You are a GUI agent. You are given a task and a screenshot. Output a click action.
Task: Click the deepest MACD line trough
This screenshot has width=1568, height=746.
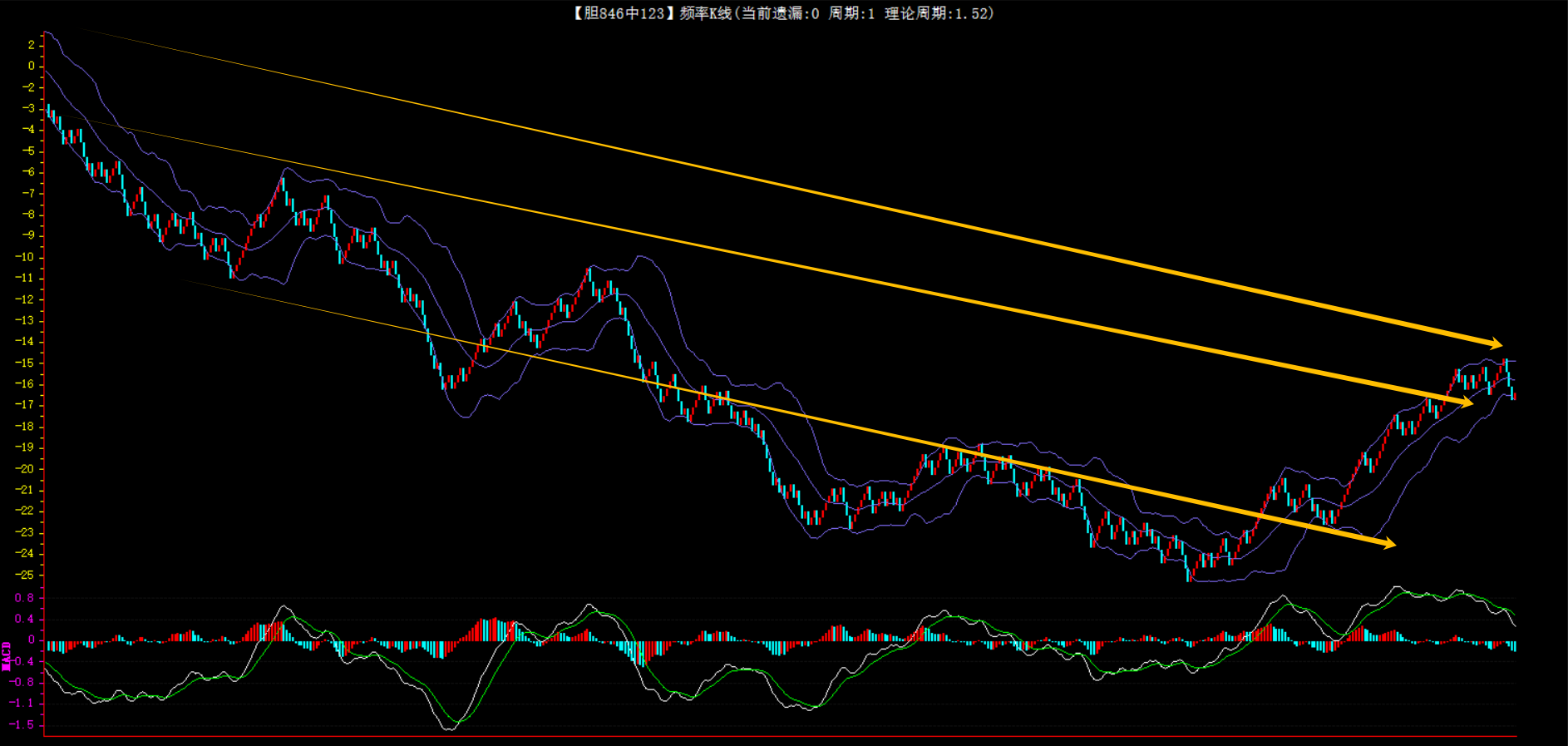pos(449,729)
